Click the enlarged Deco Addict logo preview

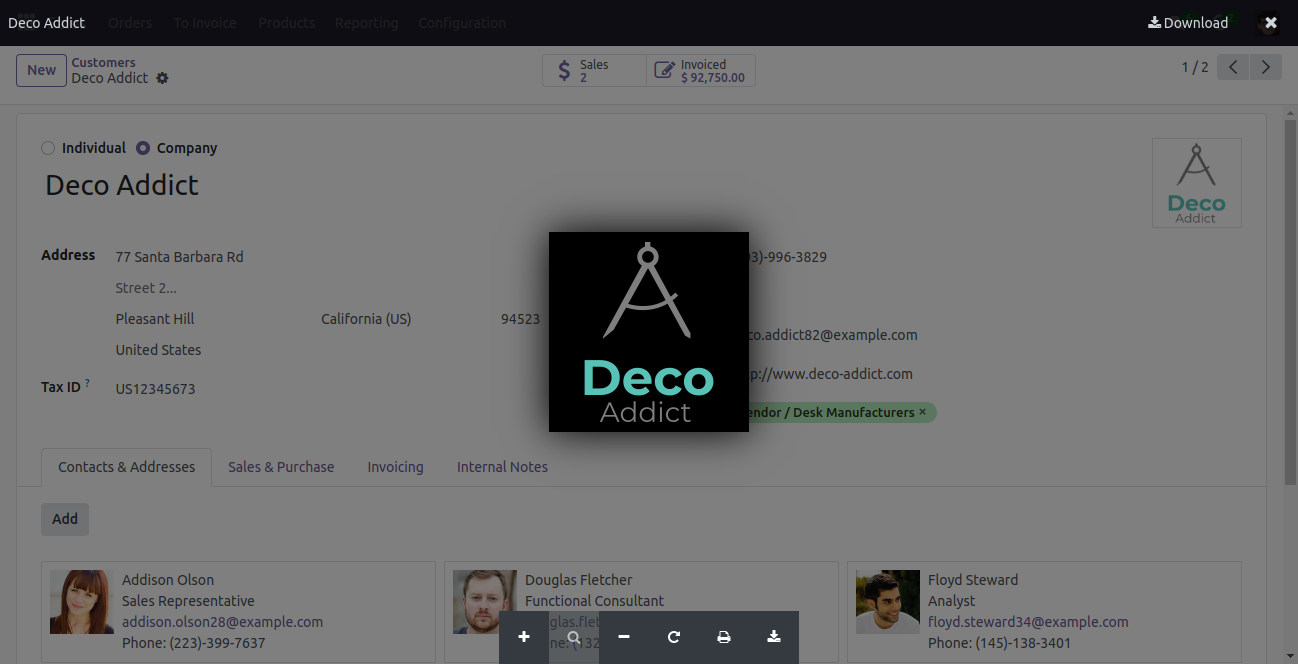pyautogui.click(x=649, y=332)
